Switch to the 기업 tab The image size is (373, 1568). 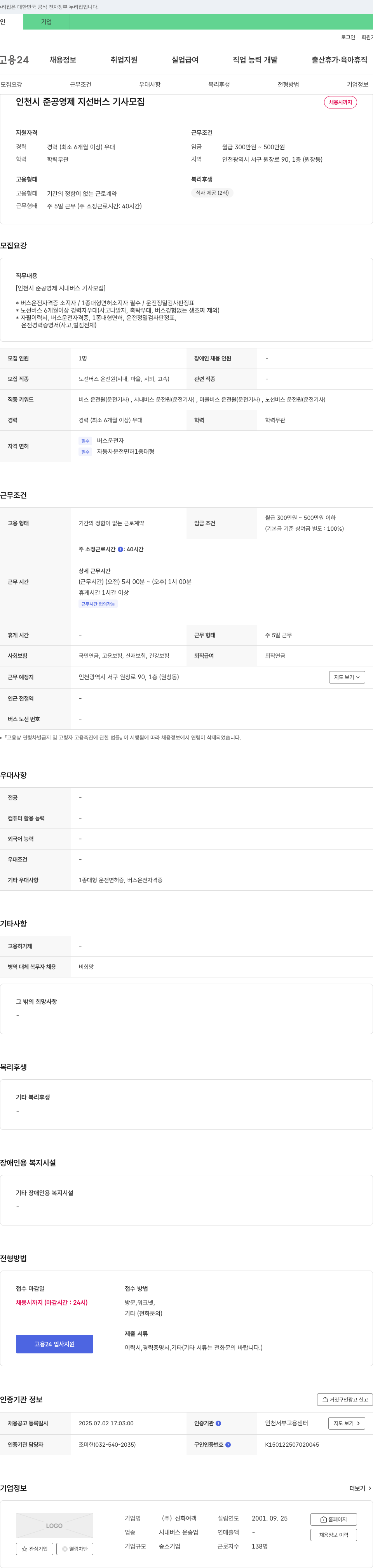(46, 22)
